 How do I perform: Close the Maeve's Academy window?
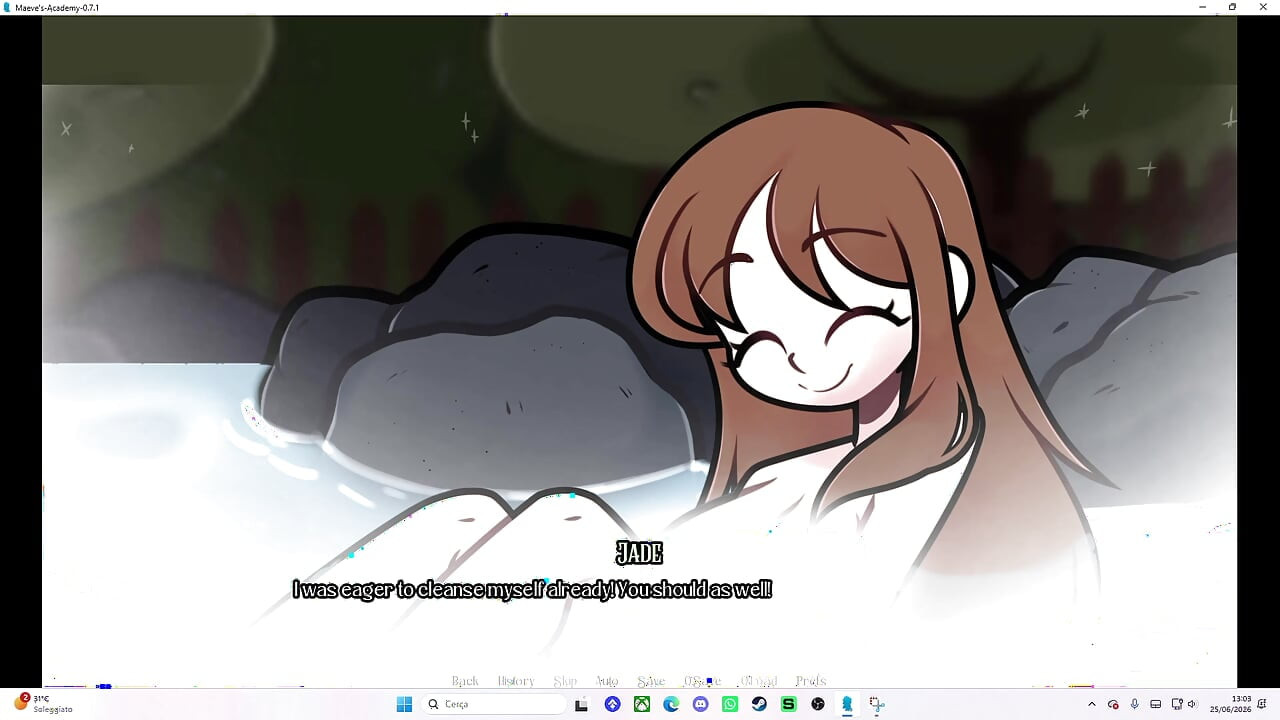[1263, 7]
